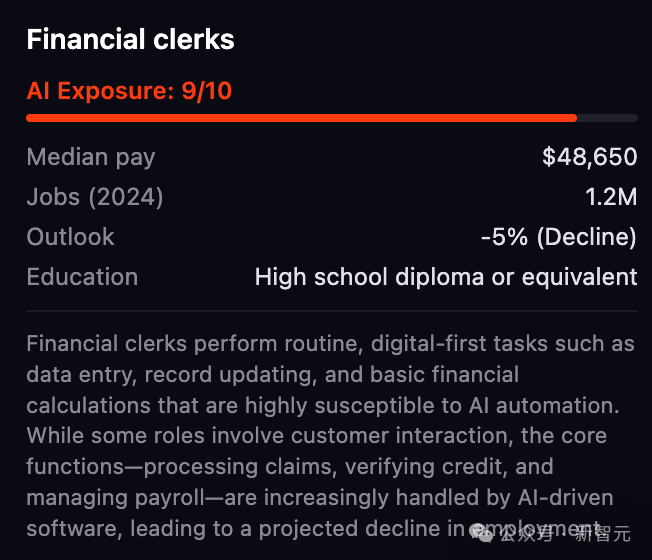Click the gray unfilled end of the exposure bar
The image size is (652, 560).
pos(608,118)
